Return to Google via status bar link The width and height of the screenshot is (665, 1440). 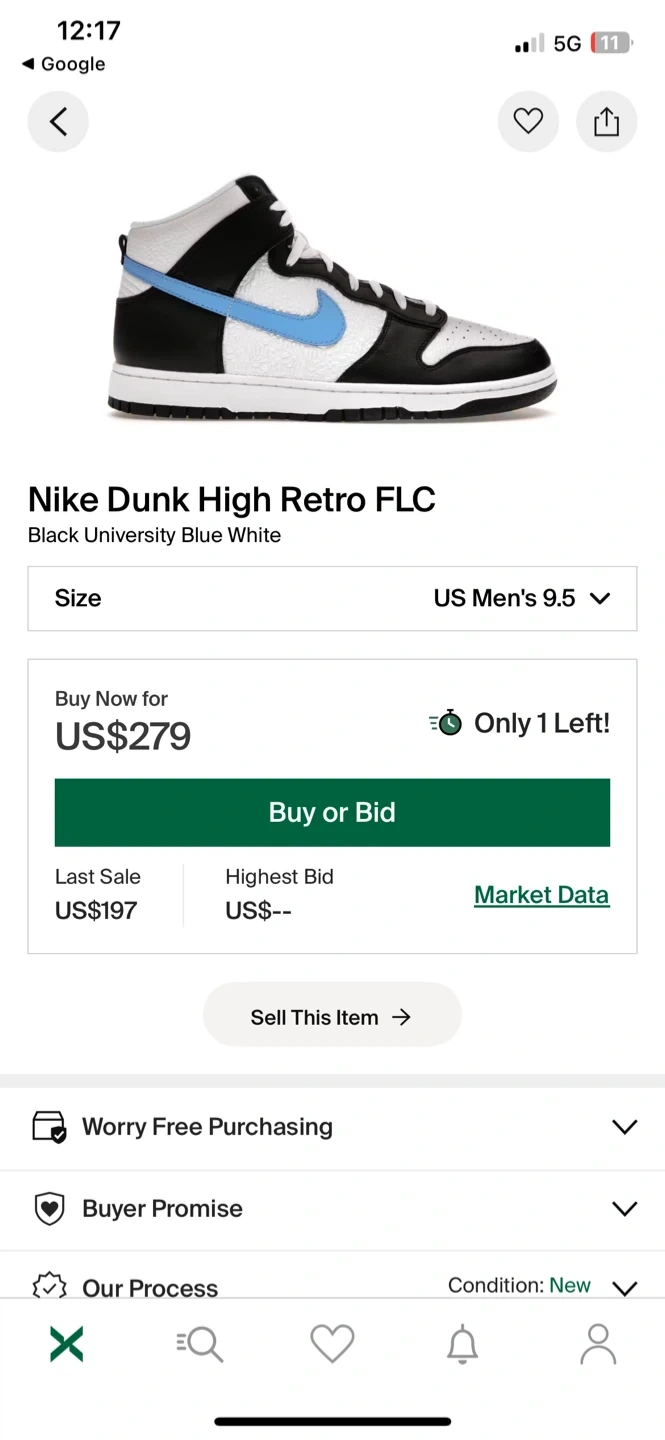pos(64,64)
